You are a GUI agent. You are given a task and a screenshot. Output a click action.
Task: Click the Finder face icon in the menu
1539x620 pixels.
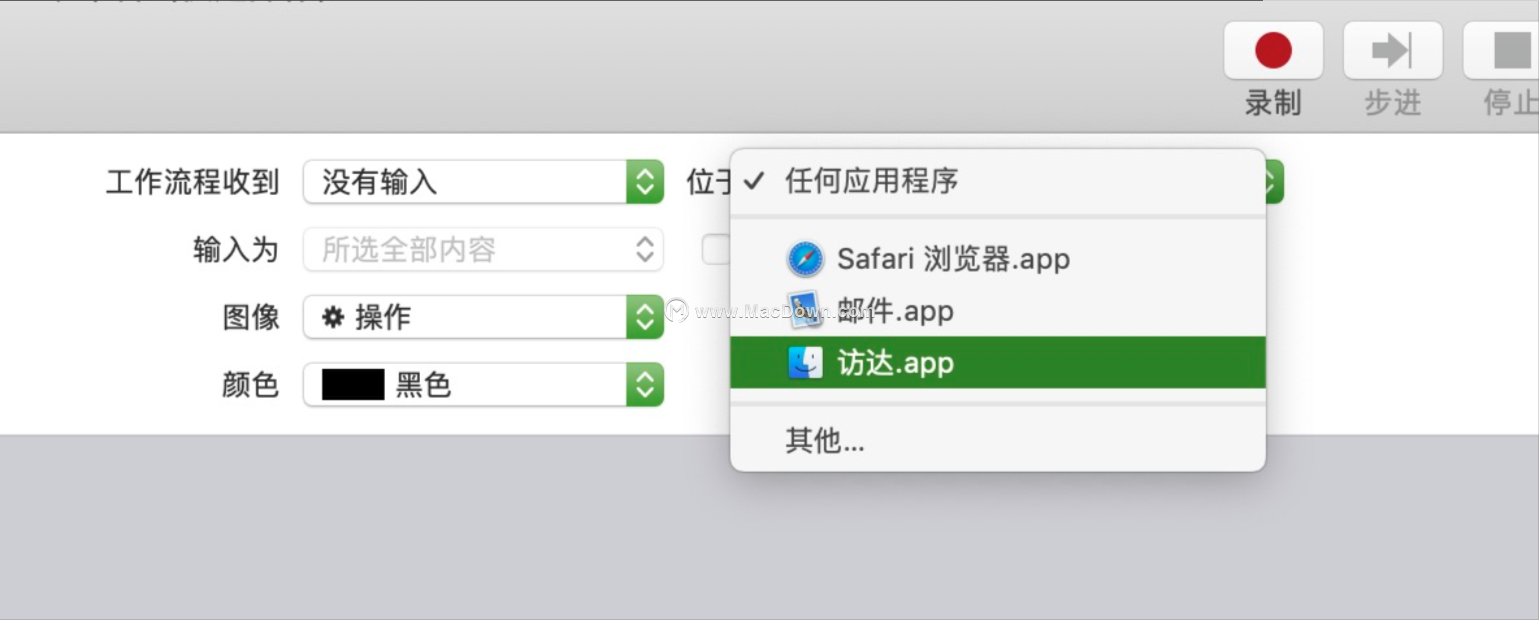tap(805, 362)
